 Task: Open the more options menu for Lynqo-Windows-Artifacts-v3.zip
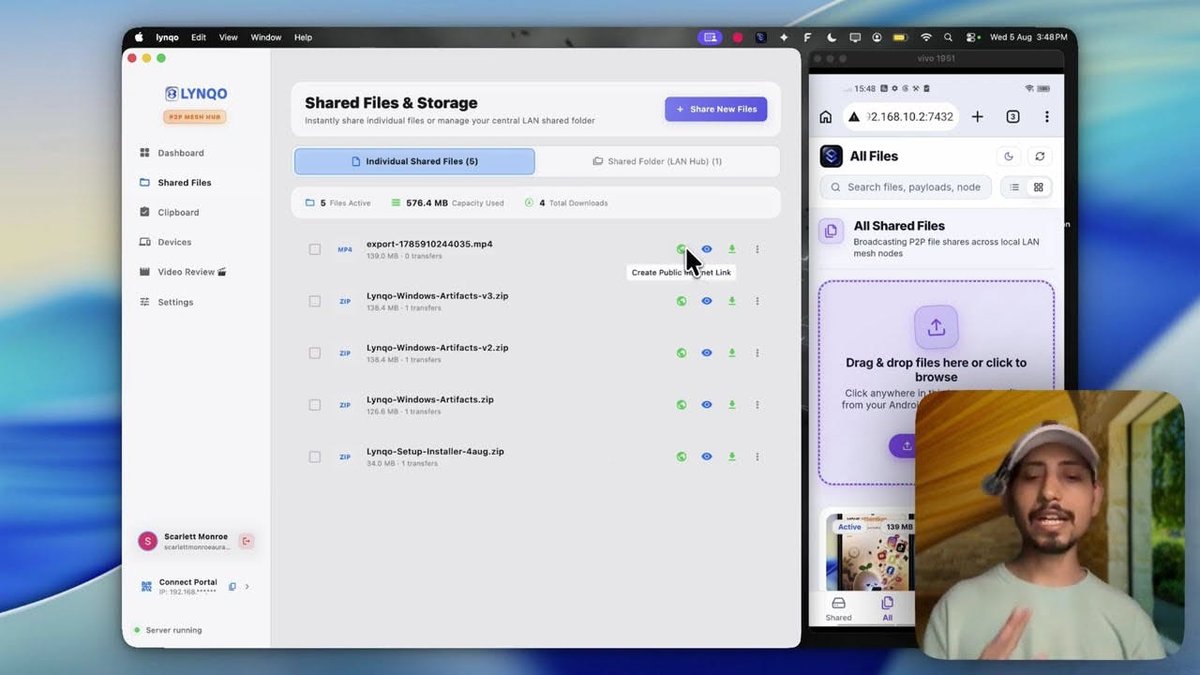pyautogui.click(x=757, y=301)
